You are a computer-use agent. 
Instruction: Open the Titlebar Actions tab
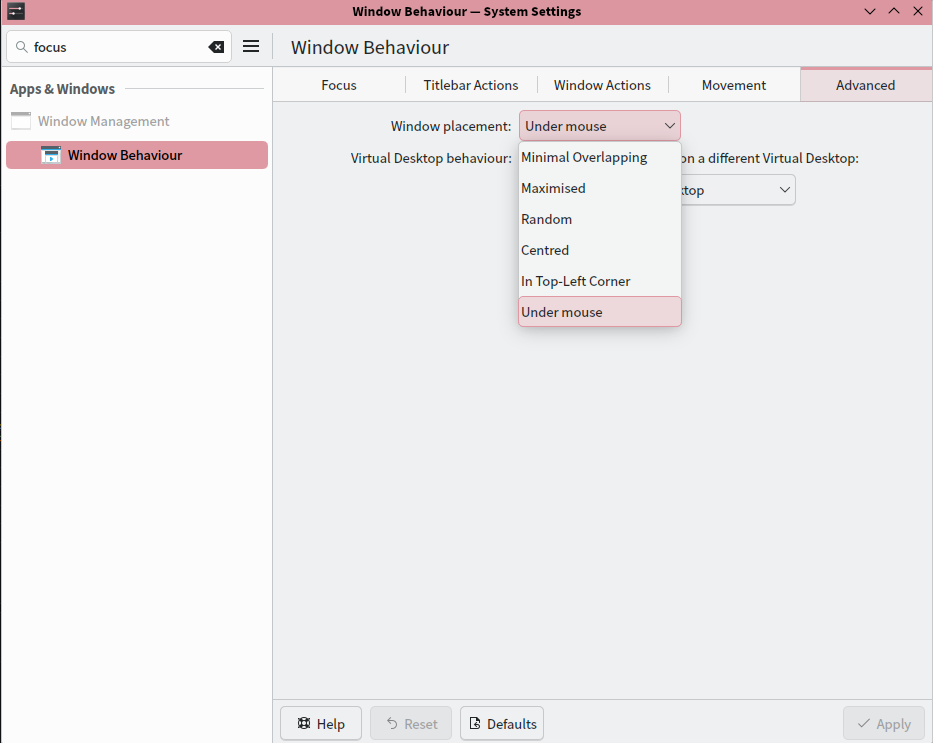pyautogui.click(x=471, y=85)
